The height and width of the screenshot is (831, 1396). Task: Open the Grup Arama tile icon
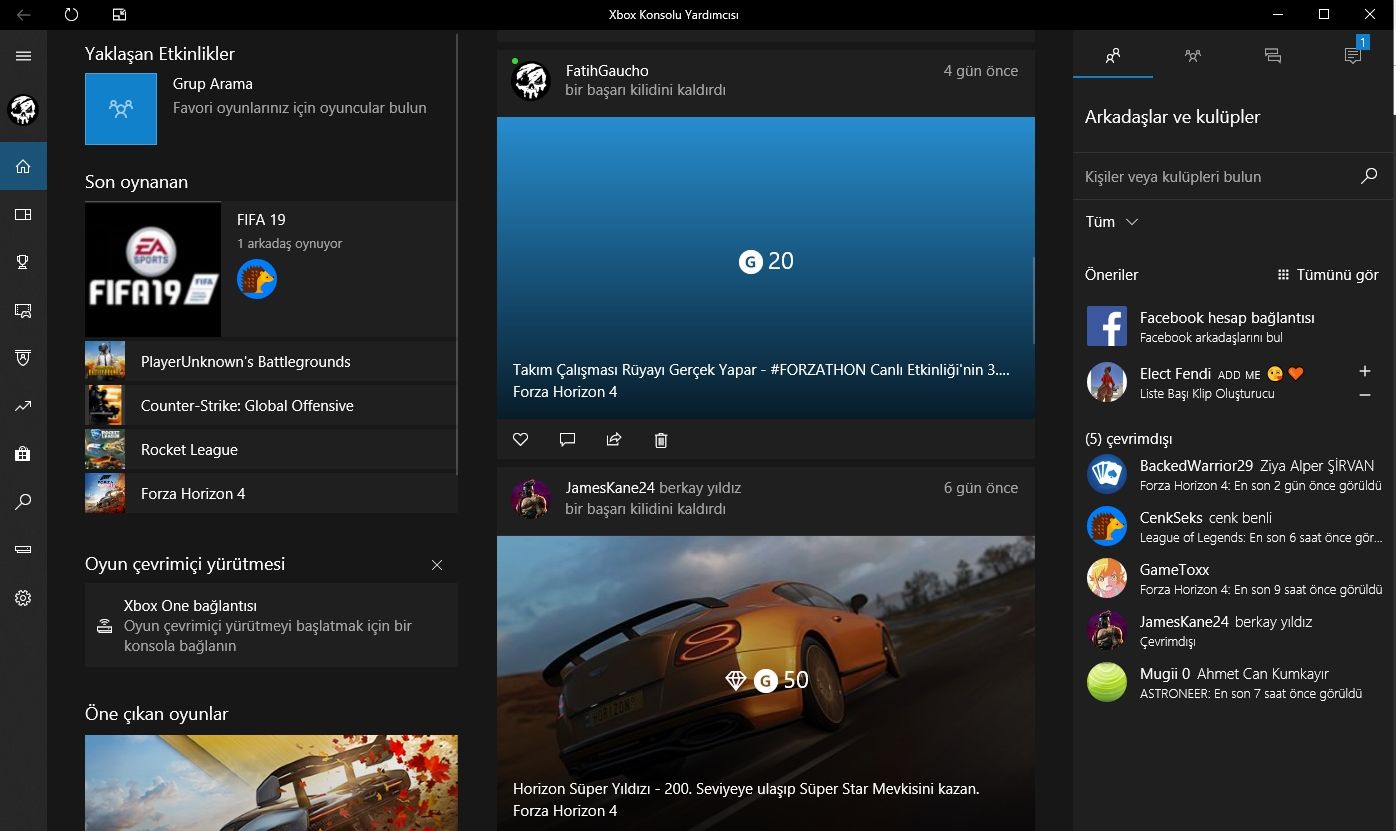coord(121,108)
